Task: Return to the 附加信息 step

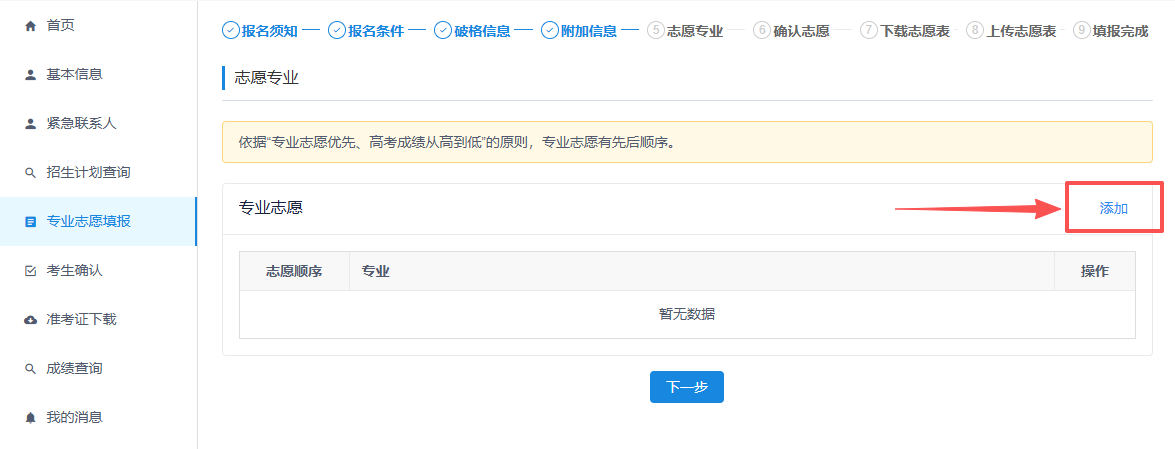Action: pyautogui.click(x=579, y=30)
